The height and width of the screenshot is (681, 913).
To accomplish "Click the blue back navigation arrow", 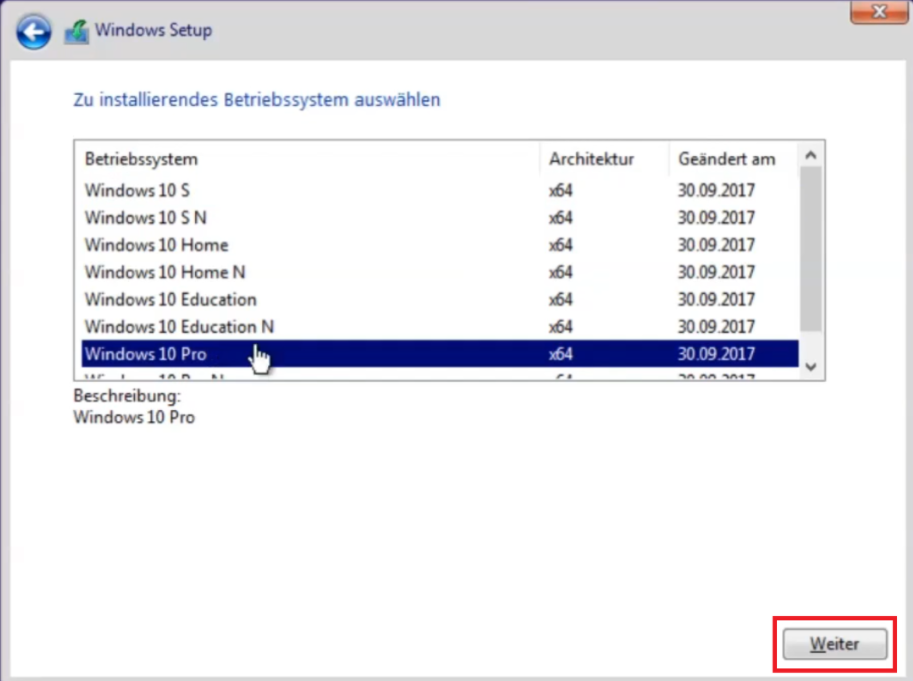I will (x=33, y=31).
